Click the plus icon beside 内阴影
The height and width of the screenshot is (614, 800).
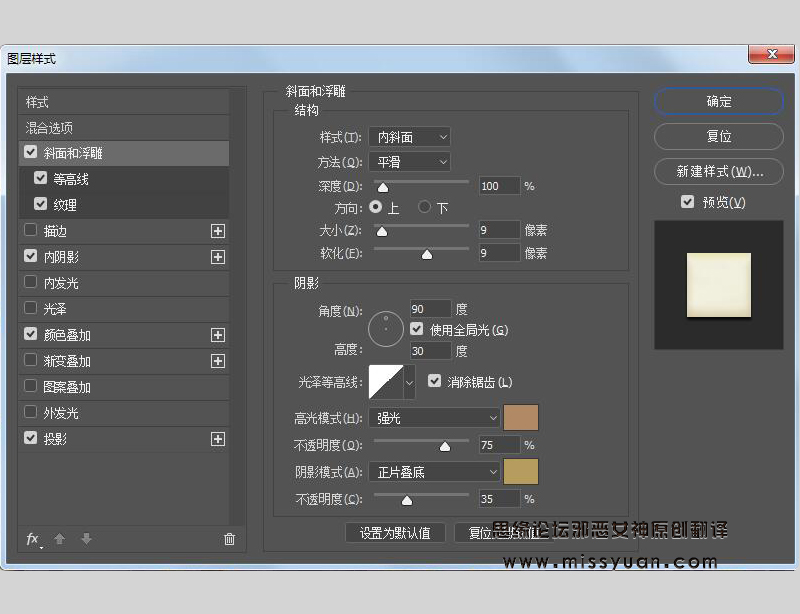click(218, 257)
